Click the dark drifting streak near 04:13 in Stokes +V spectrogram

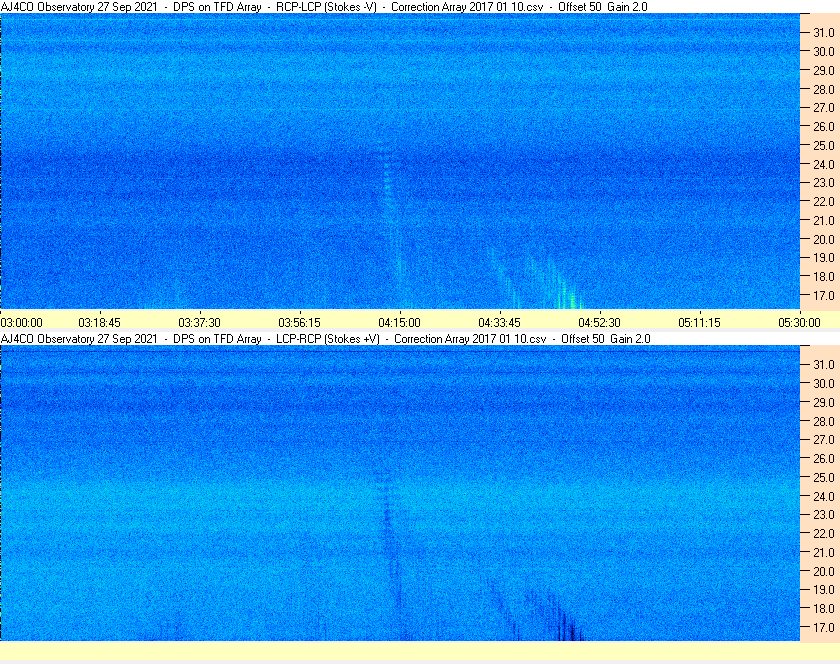click(x=391, y=541)
